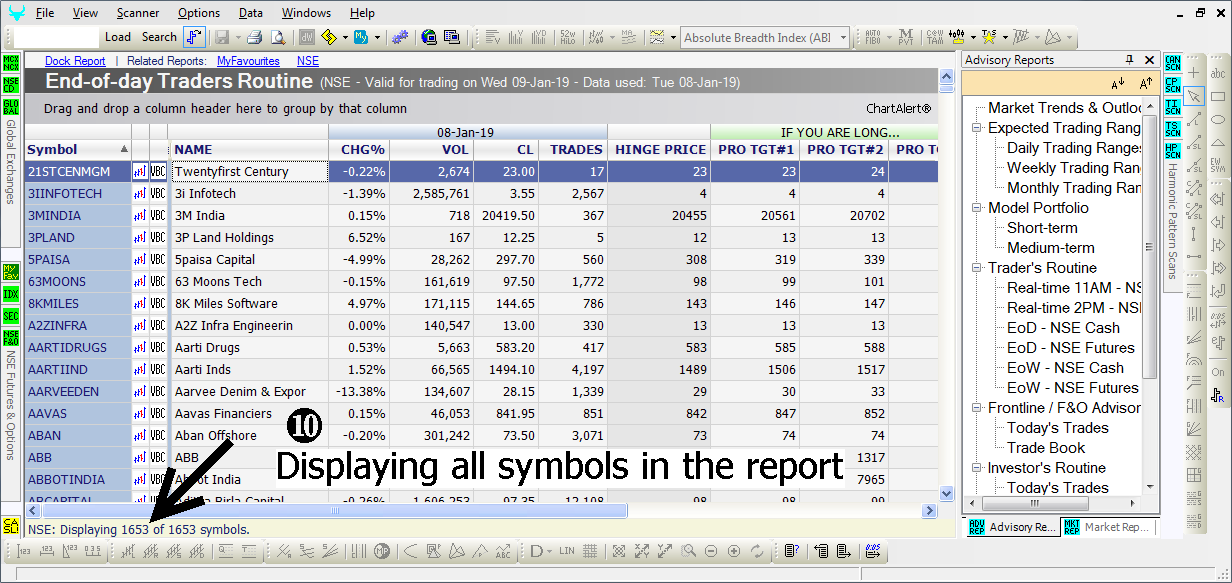
Task: Click the chart icon in the 21STCENMGM row
Action: tap(140, 172)
